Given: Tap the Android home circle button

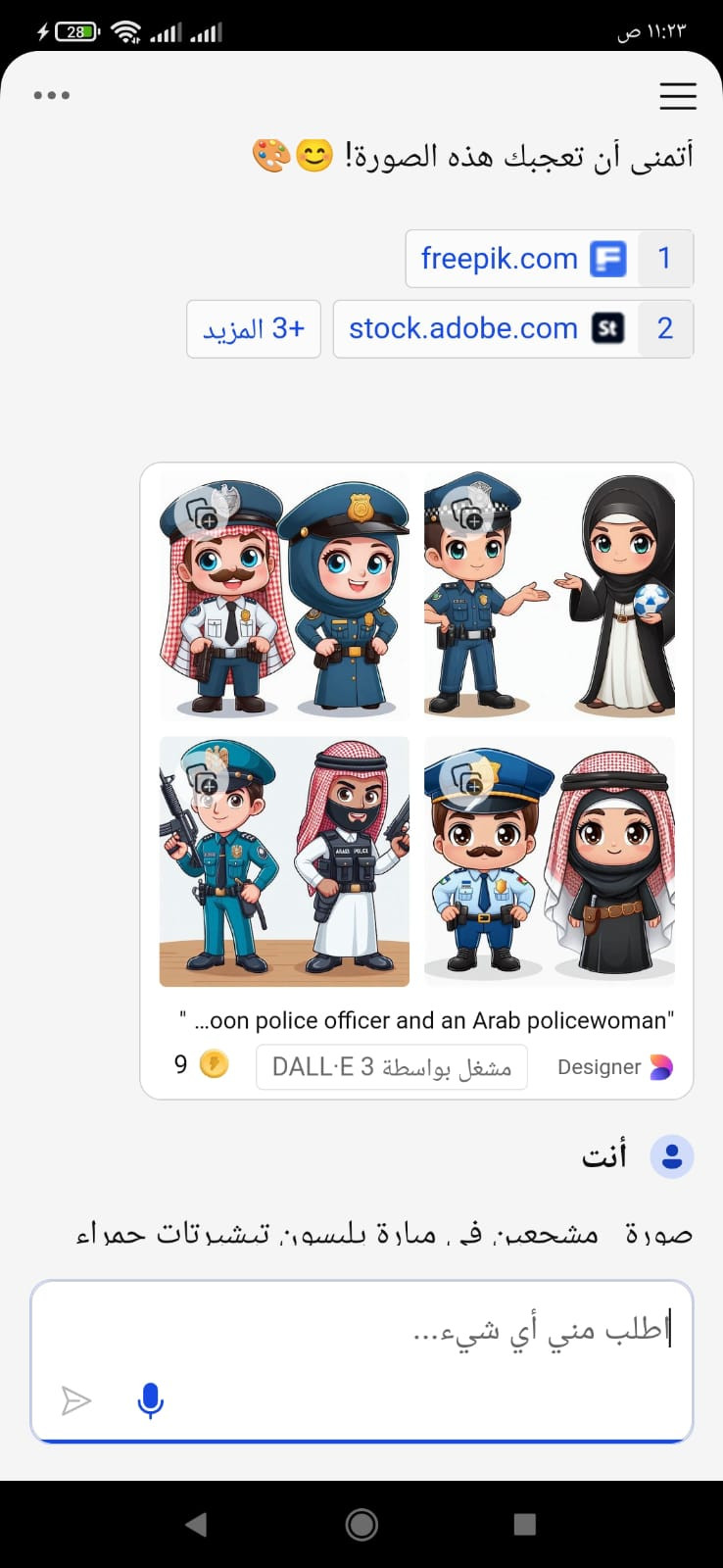Looking at the screenshot, I should pyautogui.click(x=361, y=1524).
